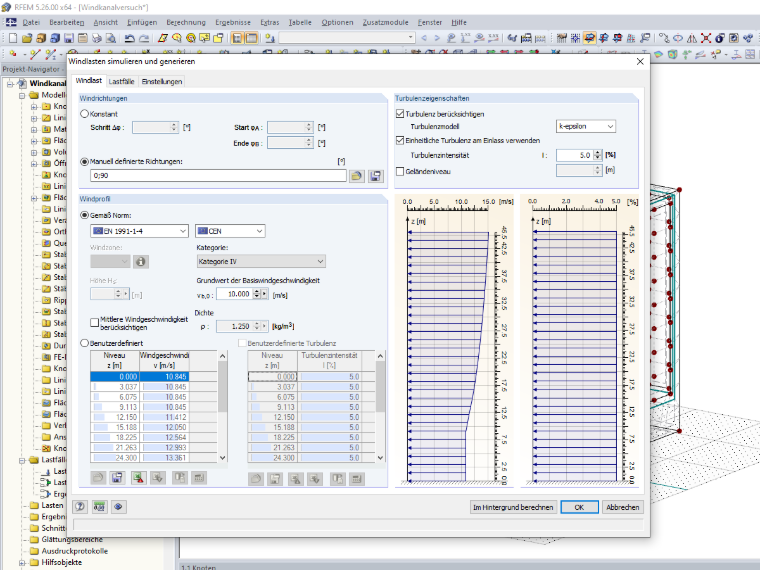Viewport: 760px width, 570px height.
Task: Select the 0.000 level cell in velocity table
Action: 115,377
